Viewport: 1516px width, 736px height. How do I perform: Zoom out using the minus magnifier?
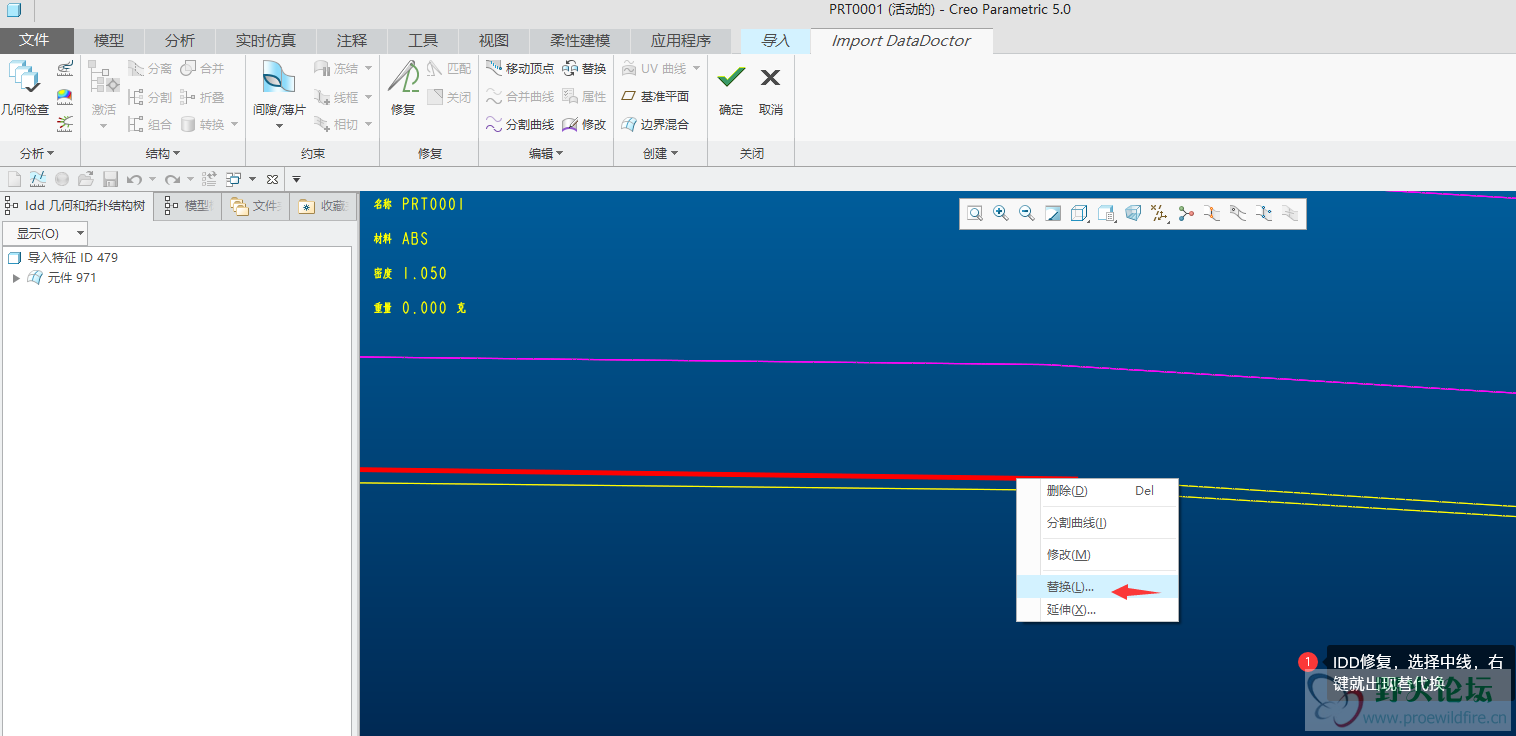click(x=1027, y=213)
